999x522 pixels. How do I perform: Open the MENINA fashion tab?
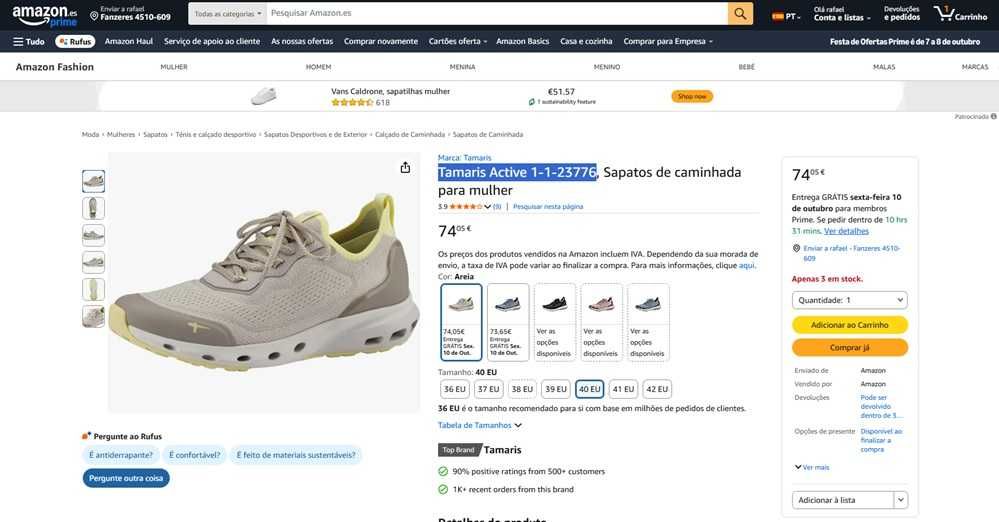[463, 67]
